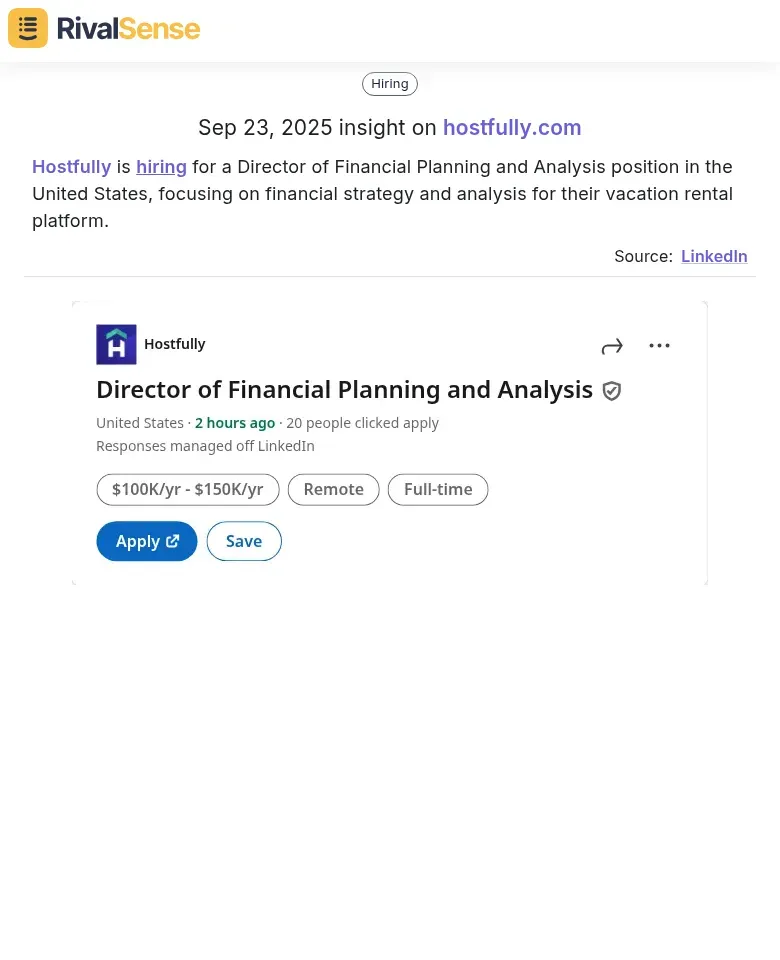Image resolution: width=780 pixels, height=960 pixels.
Task: Click the 2 hours ago timestamp
Action: pyautogui.click(x=234, y=422)
